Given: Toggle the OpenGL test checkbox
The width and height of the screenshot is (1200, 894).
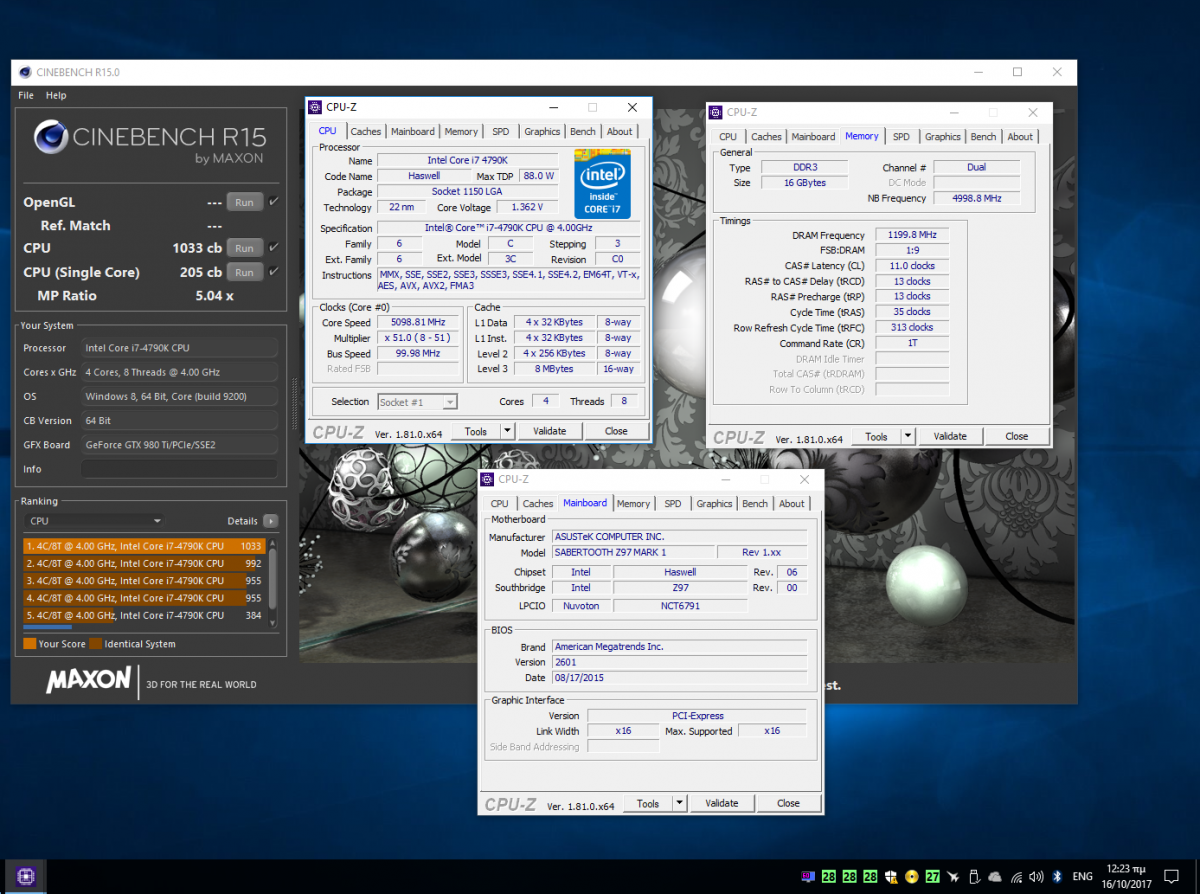Looking at the screenshot, I should pos(274,201).
